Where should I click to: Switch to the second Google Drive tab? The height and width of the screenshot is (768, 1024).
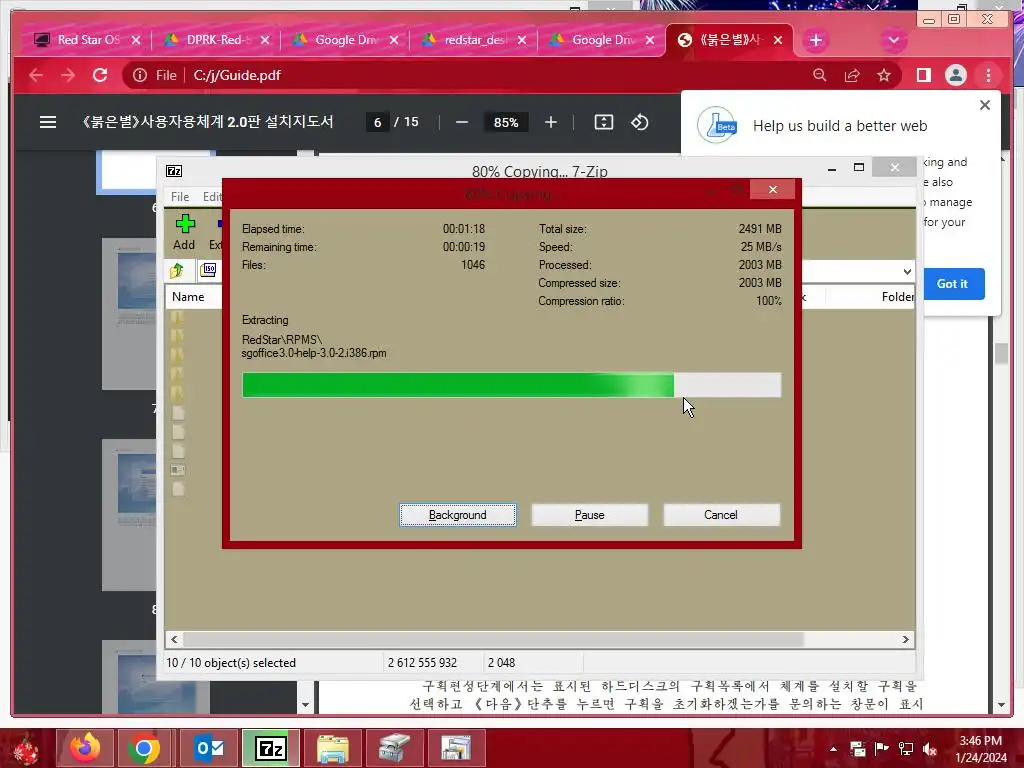[602, 40]
